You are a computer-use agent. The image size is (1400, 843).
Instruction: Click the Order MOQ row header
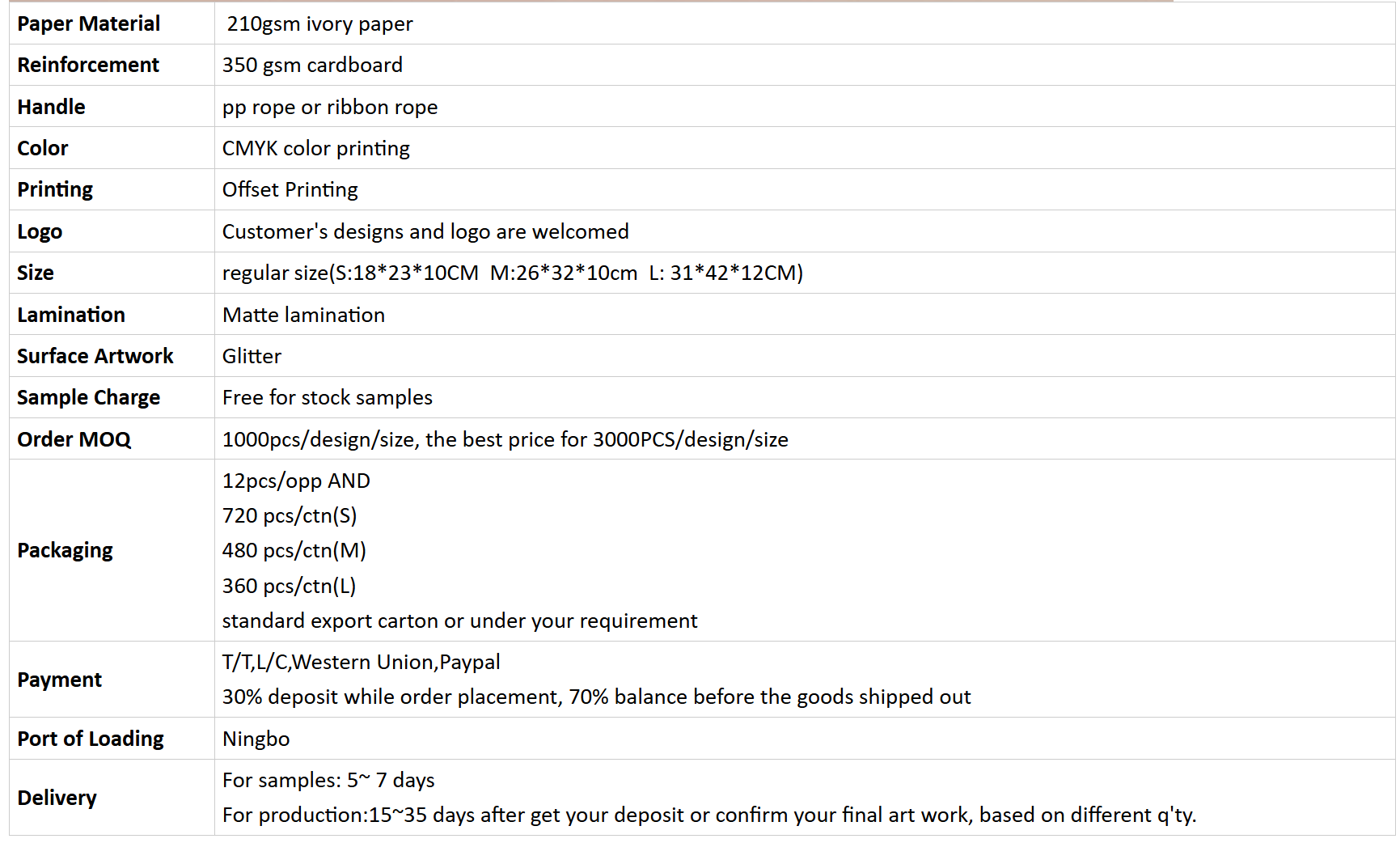[x=112, y=438]
